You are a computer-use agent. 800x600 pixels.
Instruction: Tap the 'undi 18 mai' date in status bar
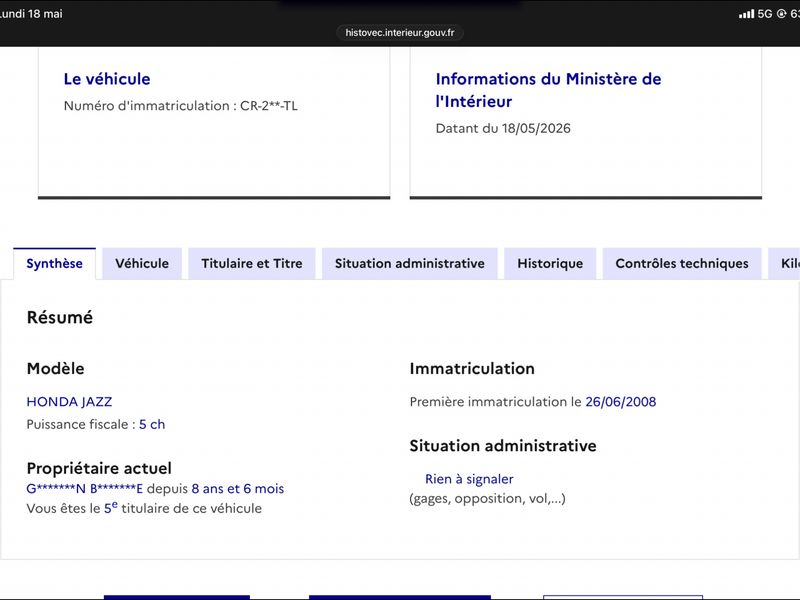pos(31,14)
